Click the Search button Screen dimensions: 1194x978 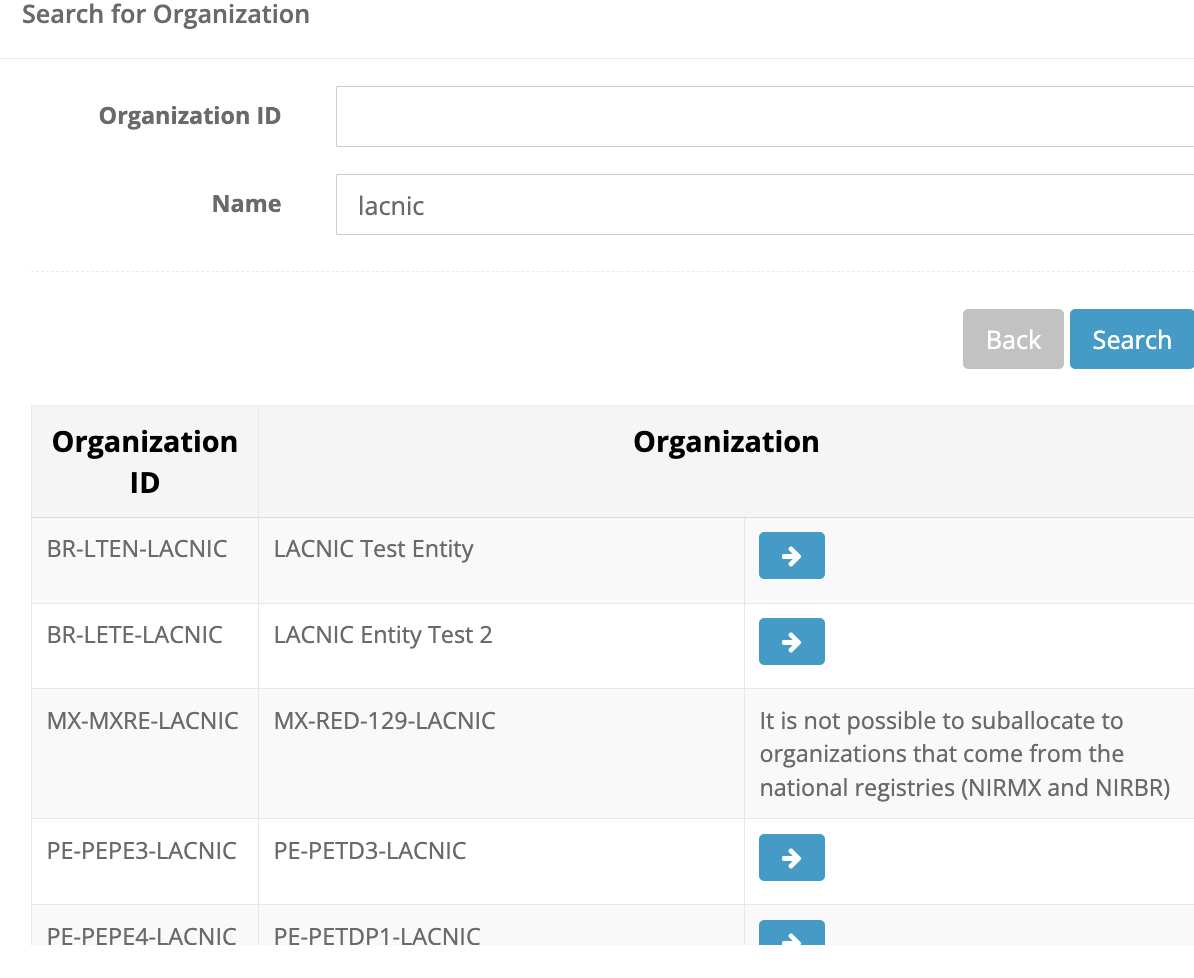pyautogui.click(x=1132, y=339)
